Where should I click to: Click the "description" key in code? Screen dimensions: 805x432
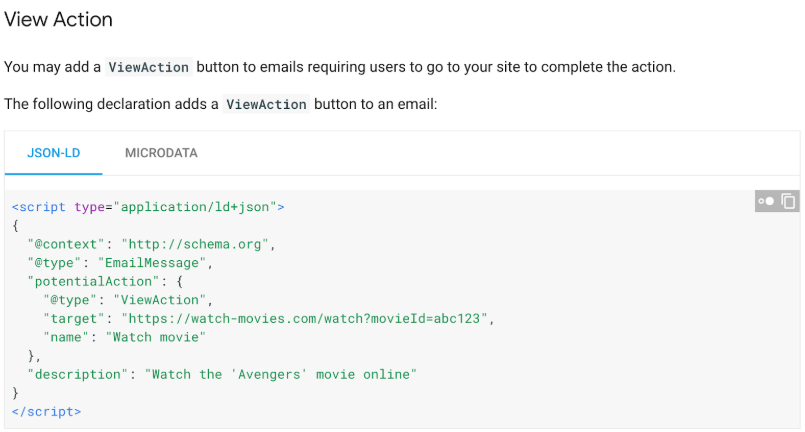click(x=78, y=374)
